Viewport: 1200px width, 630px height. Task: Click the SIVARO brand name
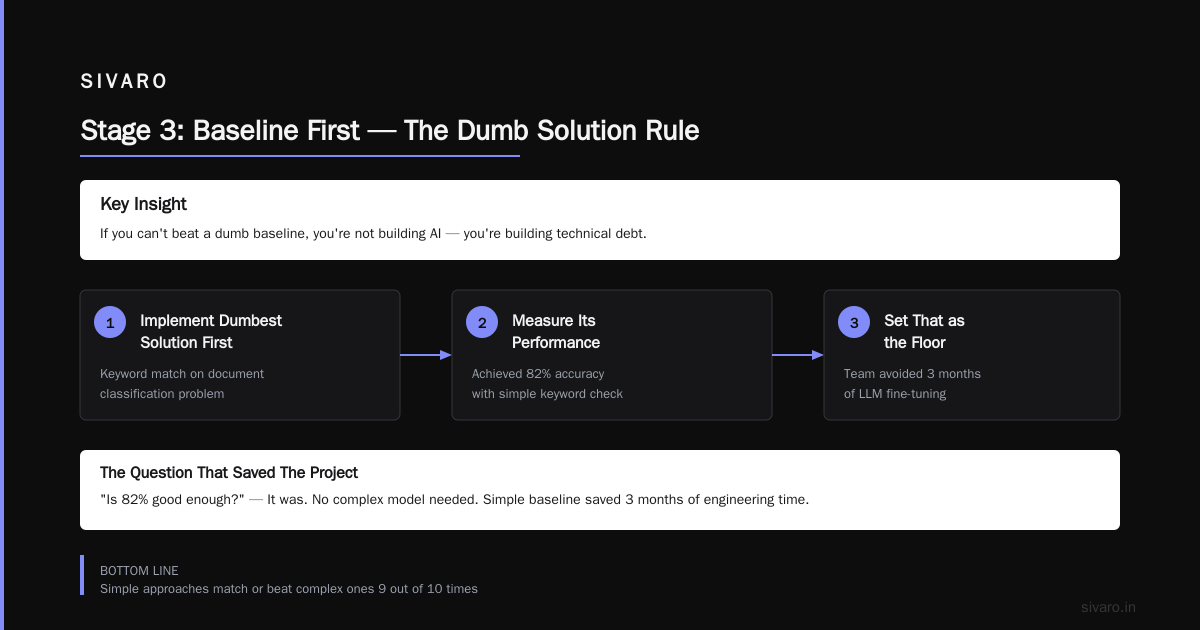[x=124, y=82]
